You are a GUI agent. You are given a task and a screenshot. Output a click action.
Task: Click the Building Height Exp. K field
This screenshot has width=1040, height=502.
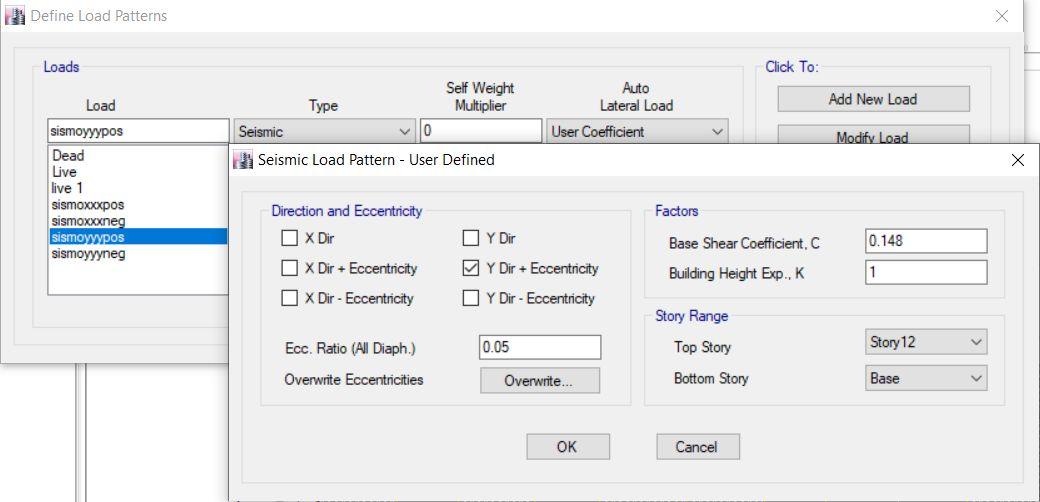click(x=925, y=273)
